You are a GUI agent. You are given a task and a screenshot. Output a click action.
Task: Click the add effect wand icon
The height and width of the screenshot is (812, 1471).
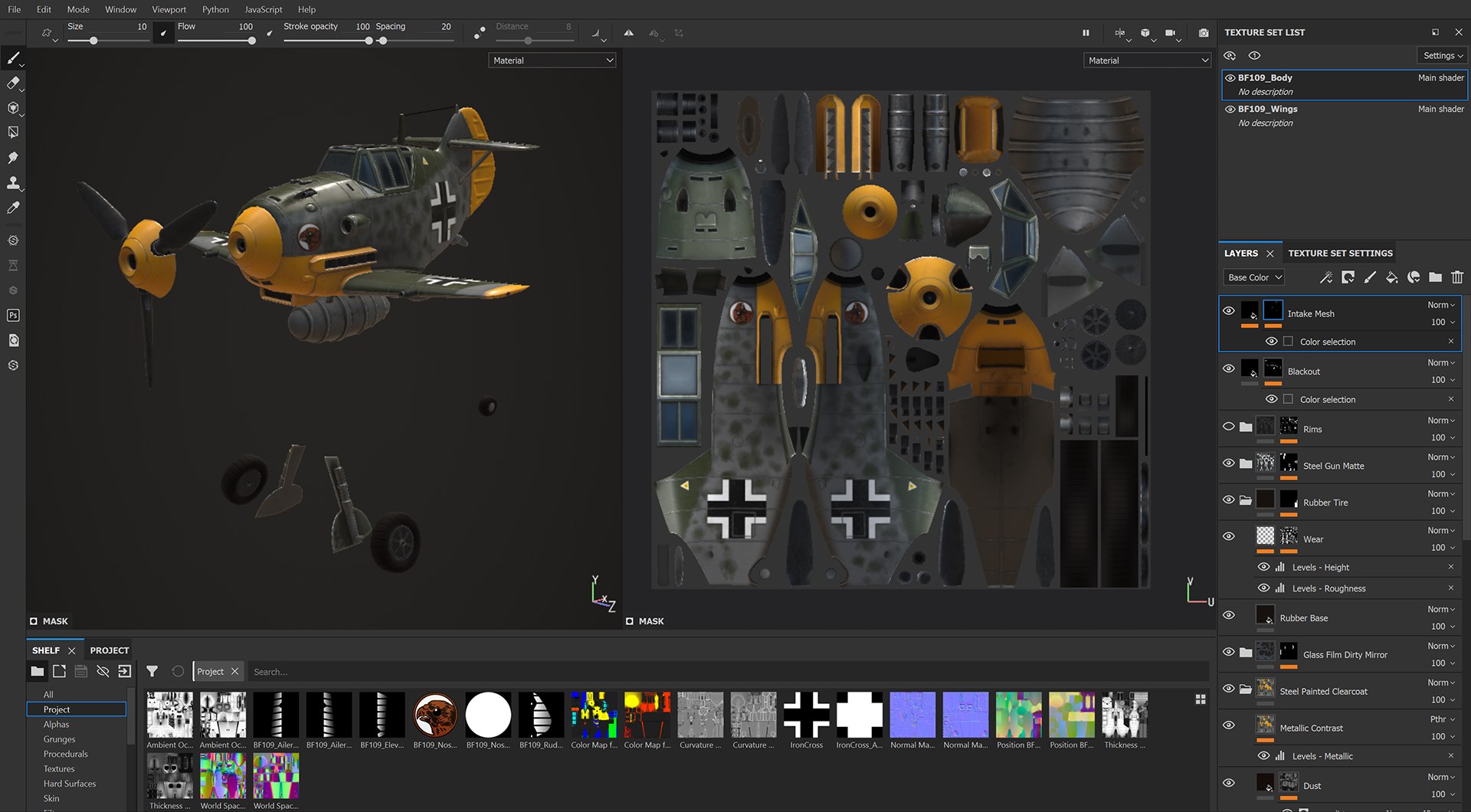click(x=1326, y=277)
